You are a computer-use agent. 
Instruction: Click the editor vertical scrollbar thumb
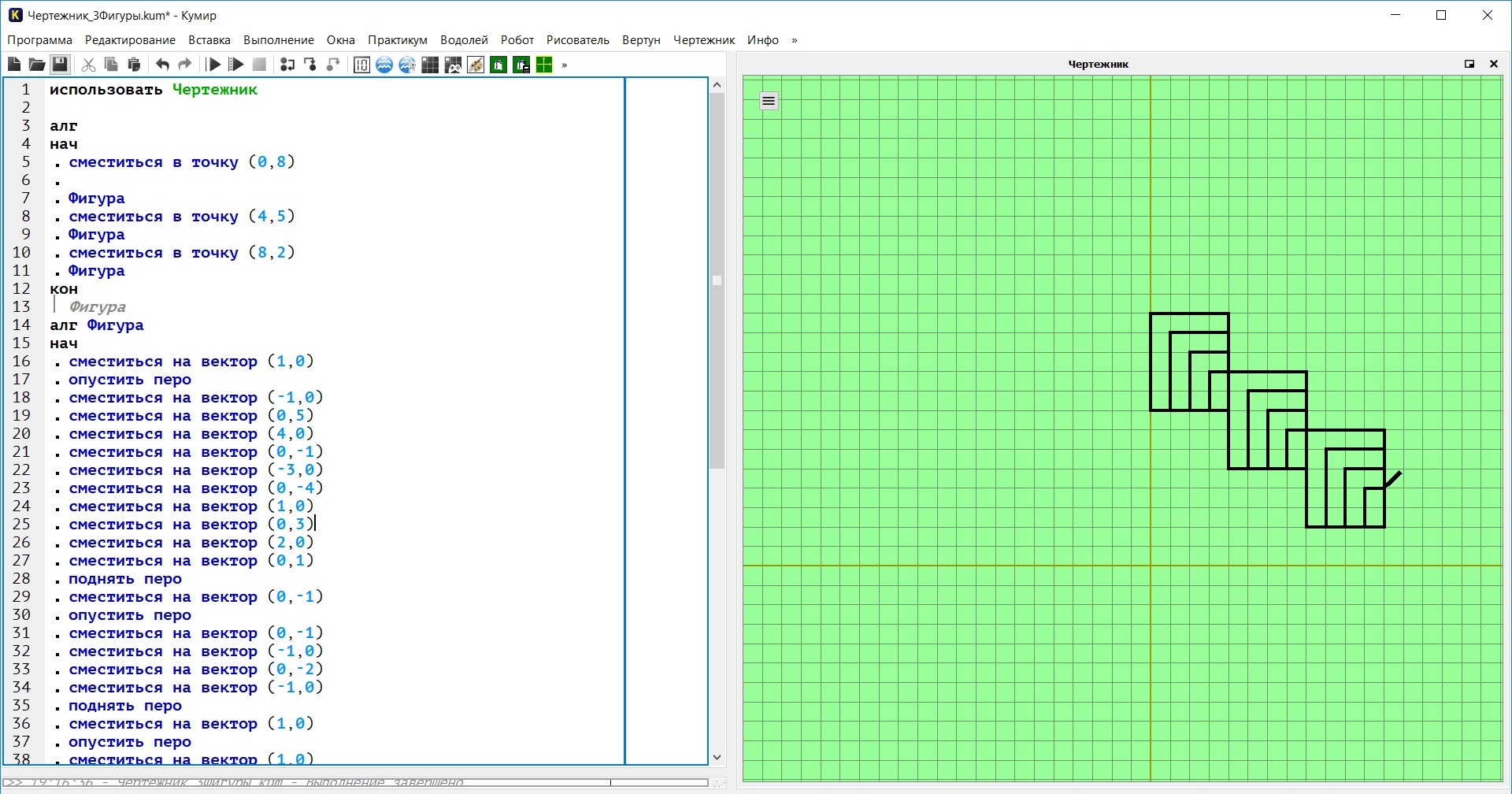coord(717,281)
